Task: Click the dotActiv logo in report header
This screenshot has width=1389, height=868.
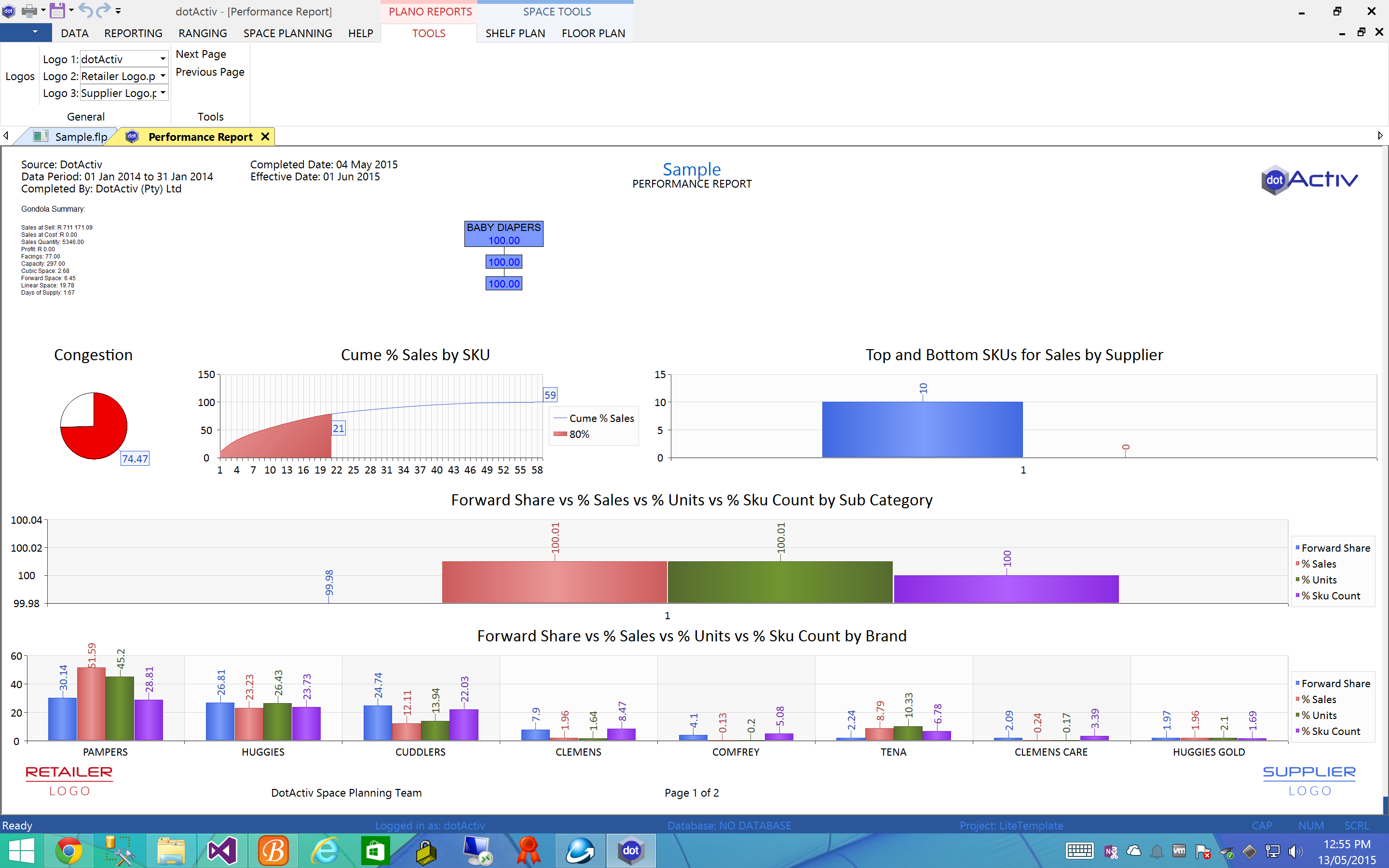Action: point(1309,180)
